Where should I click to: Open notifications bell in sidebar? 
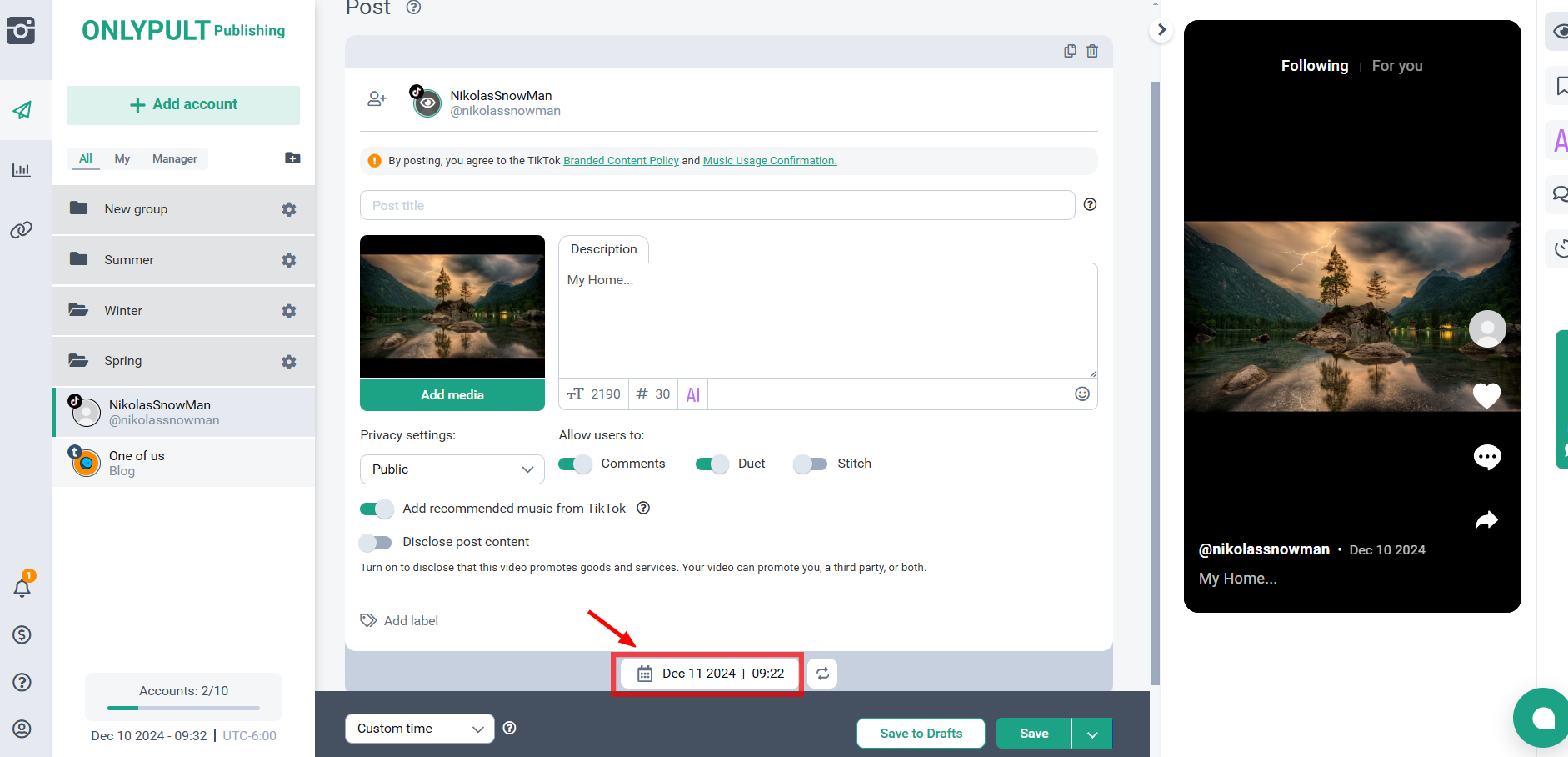[22, 588]
